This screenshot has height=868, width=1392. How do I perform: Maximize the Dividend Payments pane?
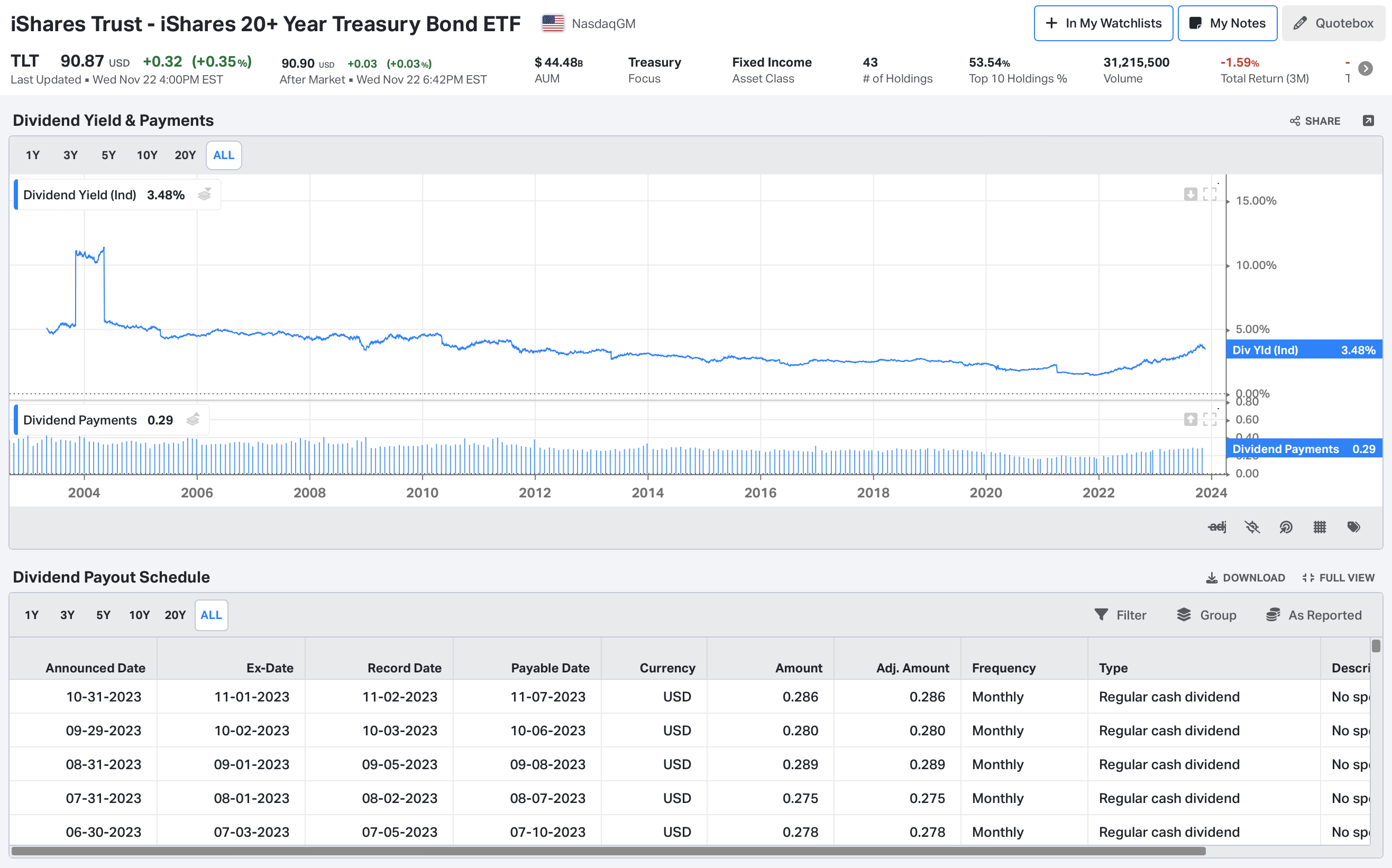click(1210, 419)
